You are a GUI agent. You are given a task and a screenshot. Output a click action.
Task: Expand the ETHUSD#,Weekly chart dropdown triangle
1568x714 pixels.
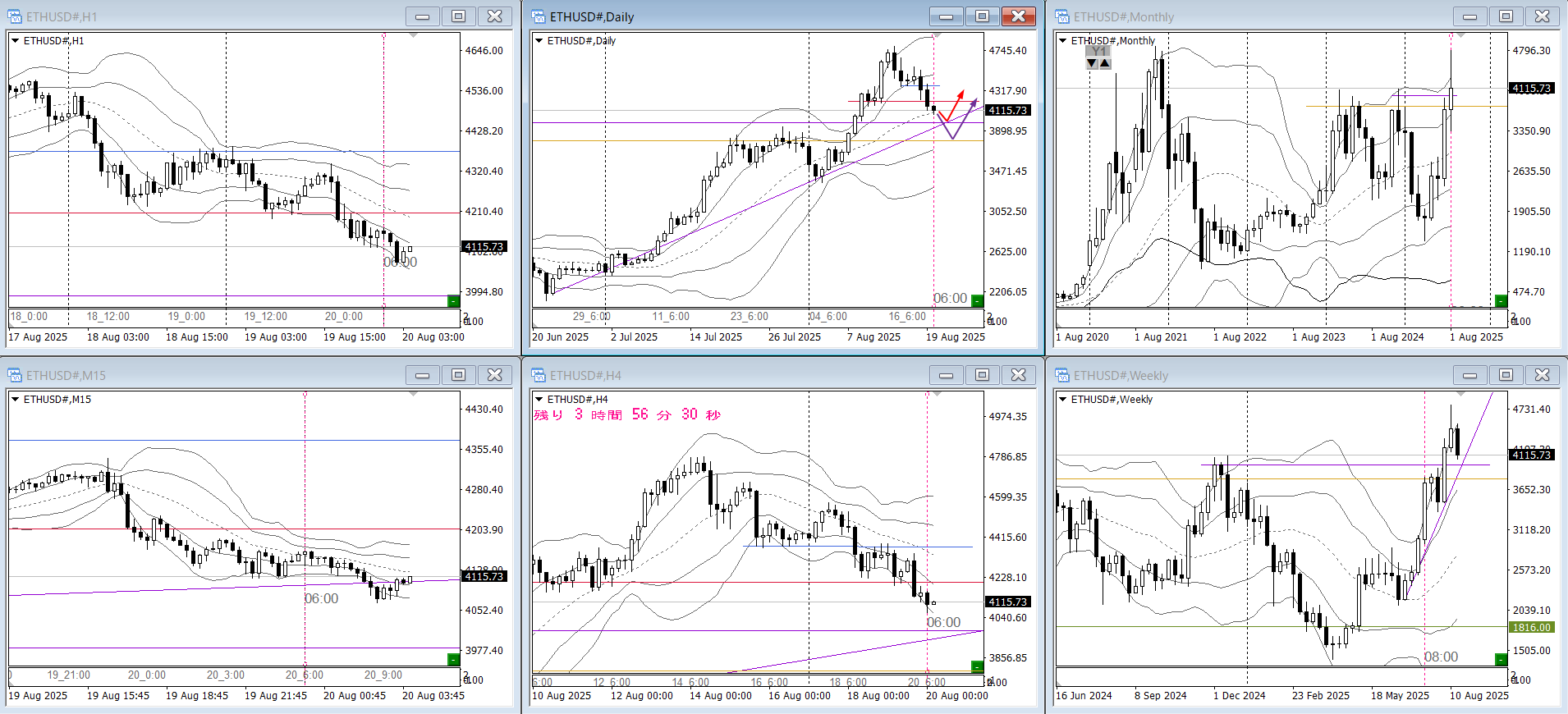(1062, 399)
